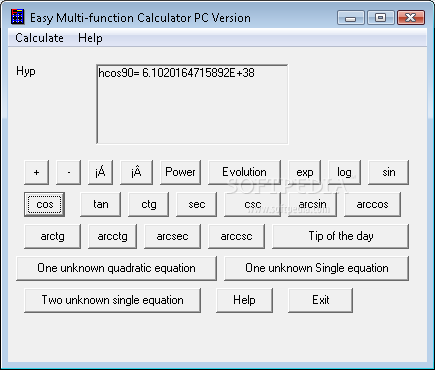
Task: Click the ¡Á multiply button
Action: pyautogui.click(x=100, y=172)
